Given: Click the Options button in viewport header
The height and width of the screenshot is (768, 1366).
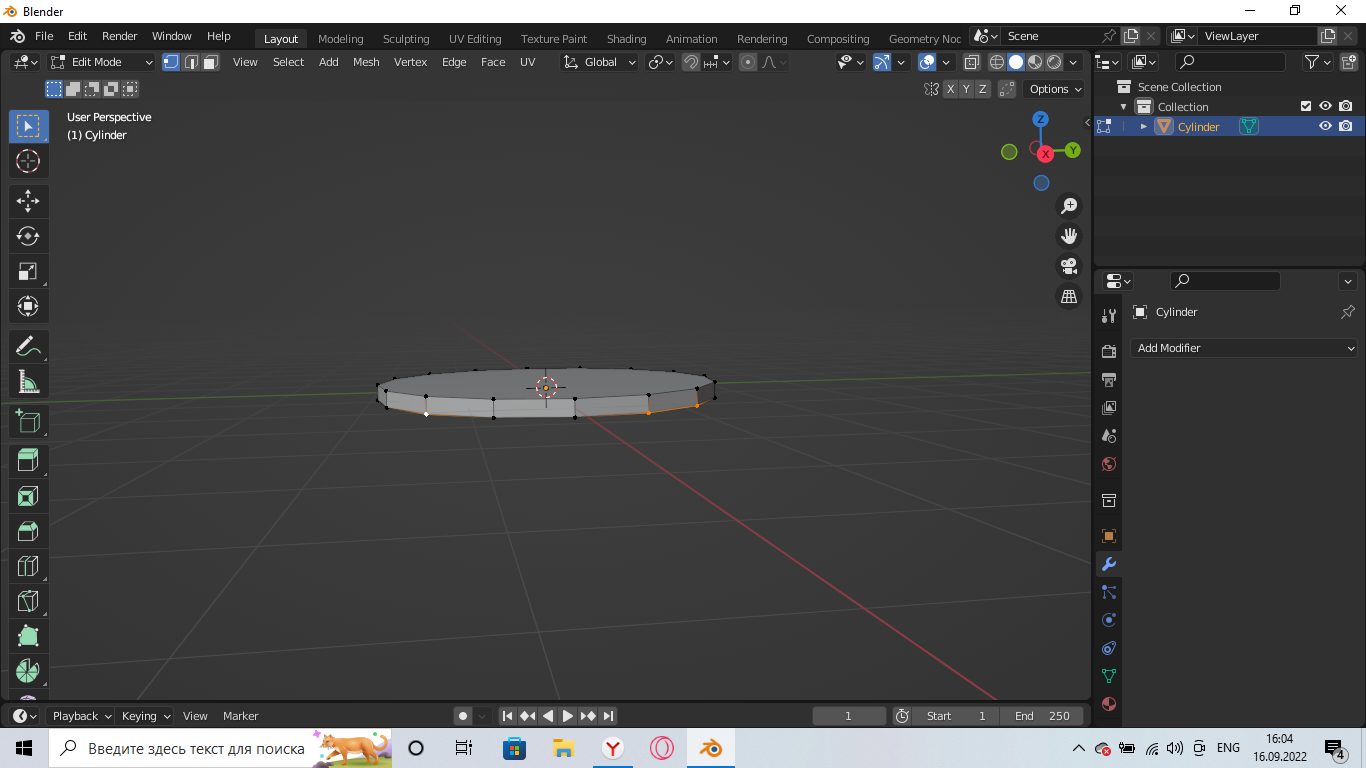Looking at the screenshot, I should click(1054, 89).
